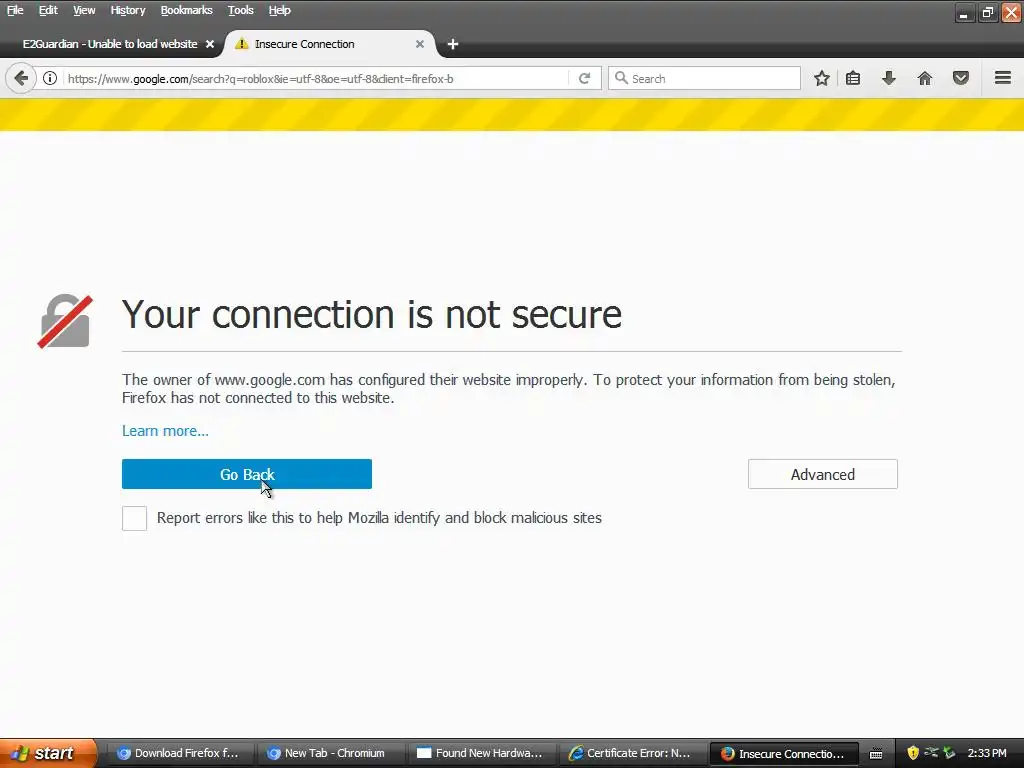
Task: Click the warning triangle icon on the Insecure Connection tab
Action: 242,44
